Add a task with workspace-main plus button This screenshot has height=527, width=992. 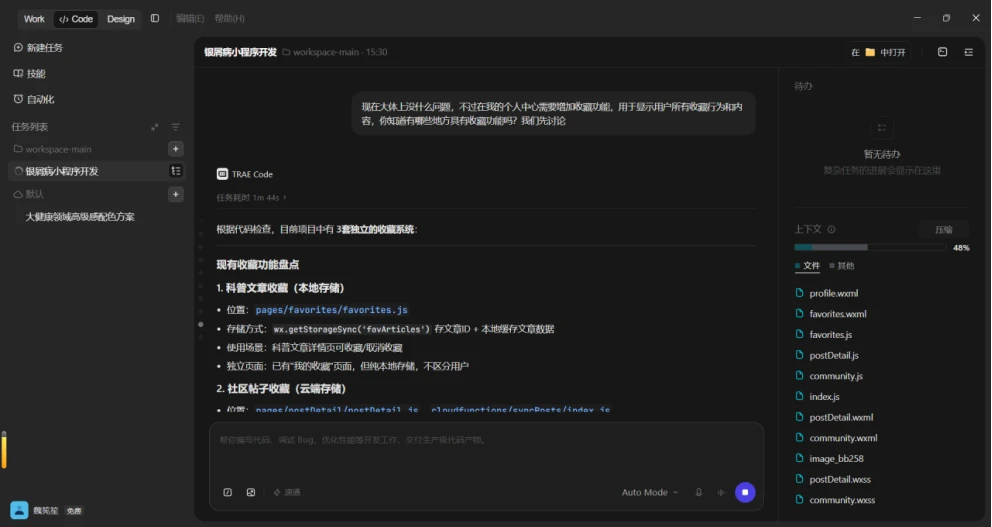pyautogui.click(x=176, y=149)
